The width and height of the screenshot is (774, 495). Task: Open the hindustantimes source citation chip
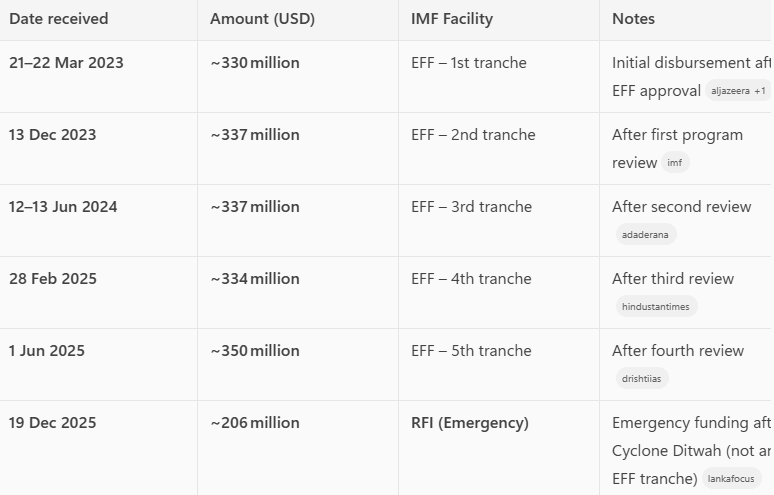(656, 306)
